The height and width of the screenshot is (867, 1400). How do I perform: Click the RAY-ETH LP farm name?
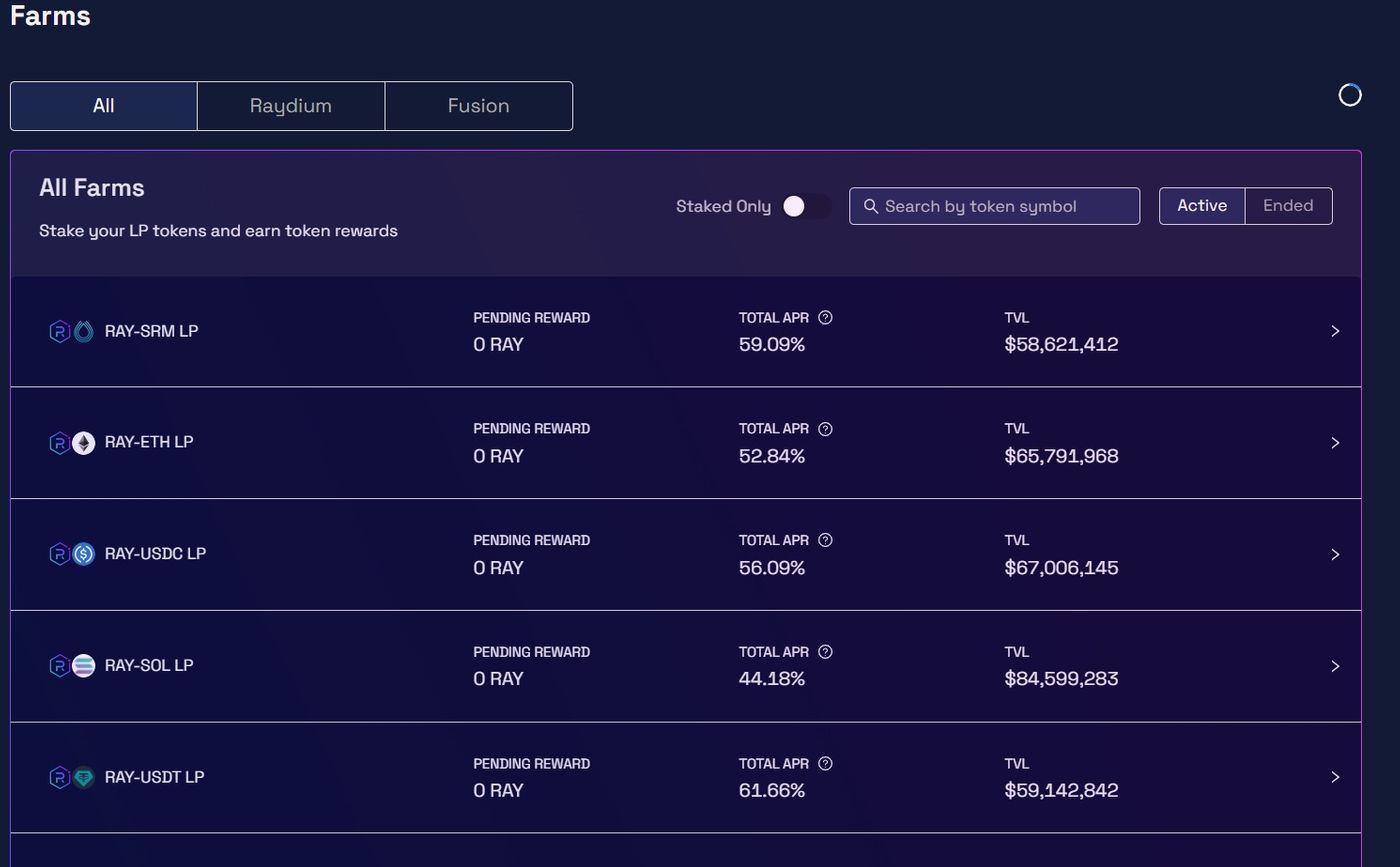149,442
